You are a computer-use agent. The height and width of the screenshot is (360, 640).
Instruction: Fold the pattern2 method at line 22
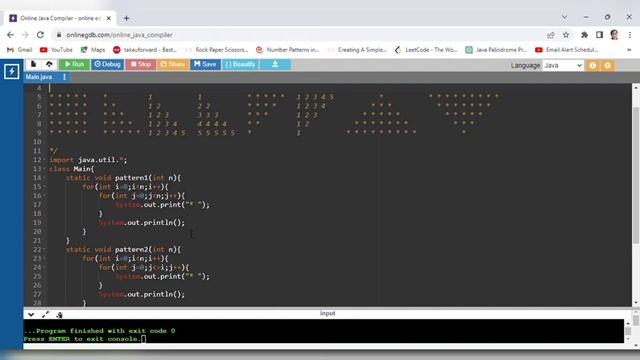click(x=44, y=249)
